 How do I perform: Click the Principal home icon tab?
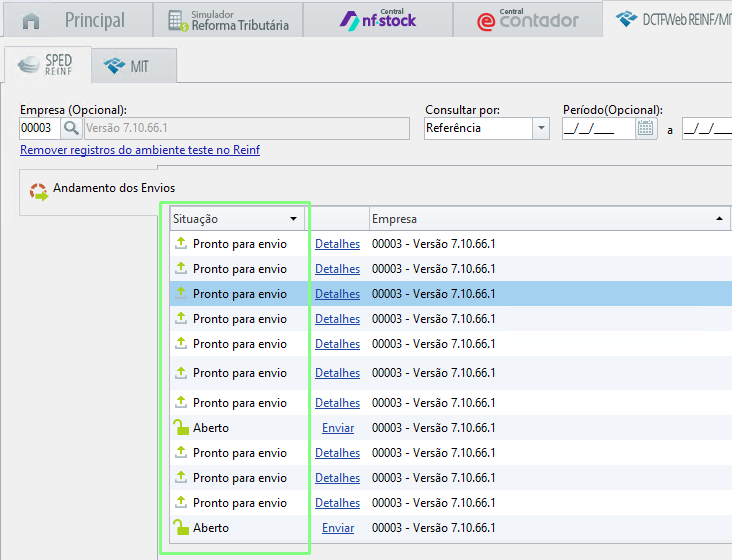click(32, 20)
